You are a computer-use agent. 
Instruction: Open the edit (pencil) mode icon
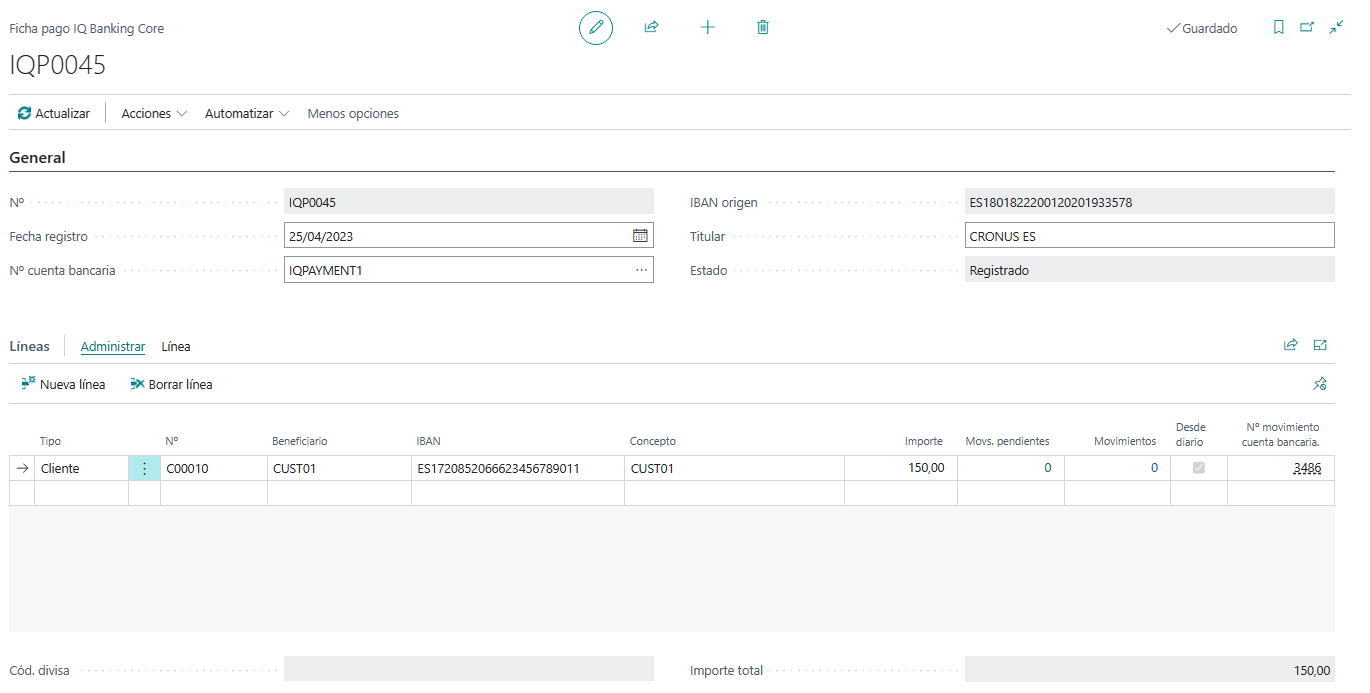(596, 28)
